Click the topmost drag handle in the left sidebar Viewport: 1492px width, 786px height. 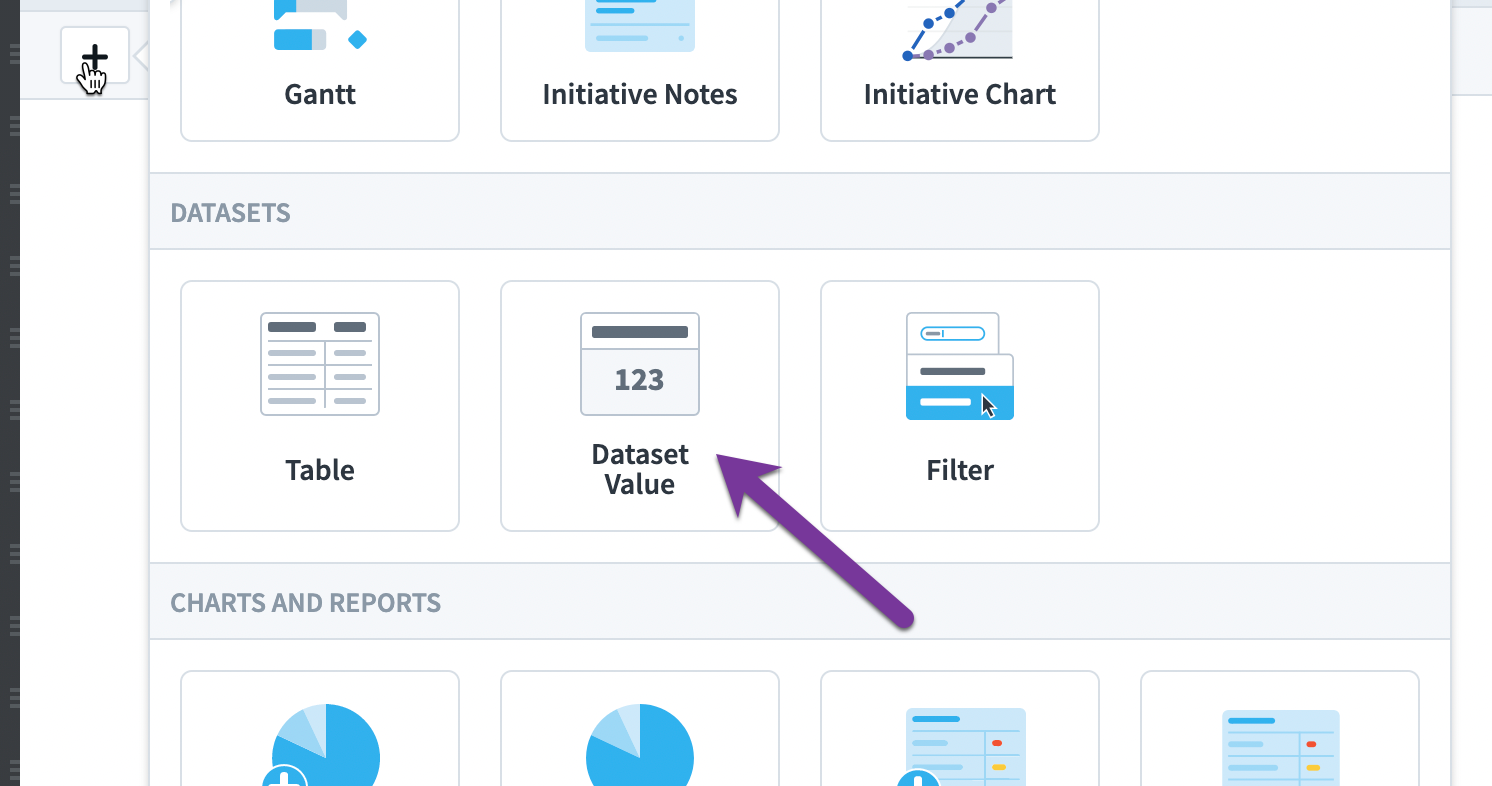click(14, 53)
